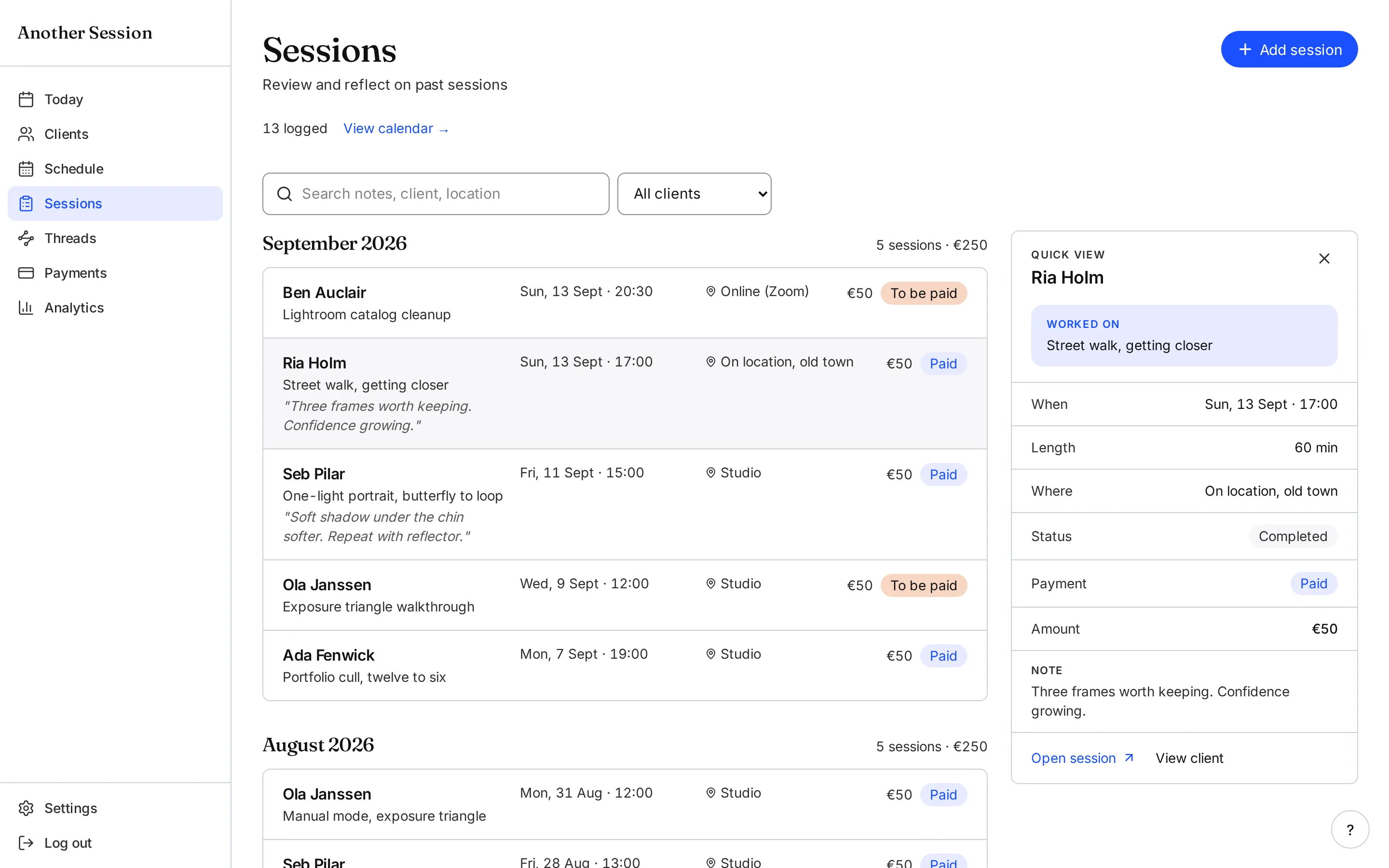Click the plus icon on Add session

(1245, 49)
